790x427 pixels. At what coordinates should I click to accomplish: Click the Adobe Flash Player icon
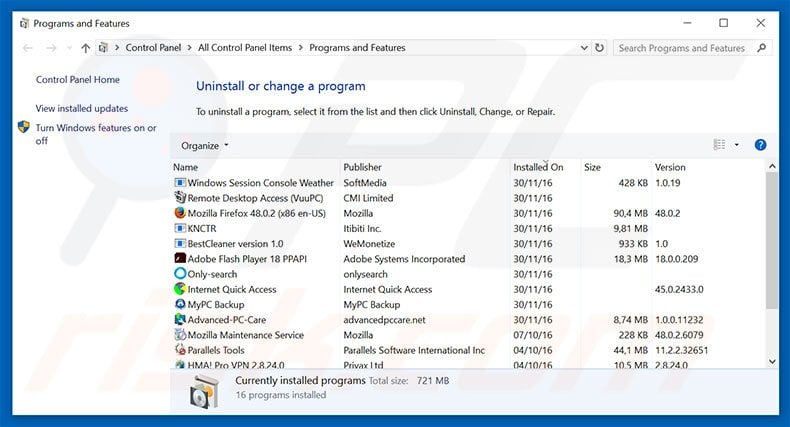(180, 258)
